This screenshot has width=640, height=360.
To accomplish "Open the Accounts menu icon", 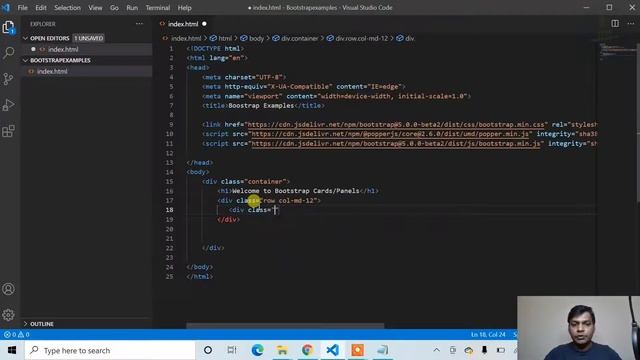I will [9, 289].
